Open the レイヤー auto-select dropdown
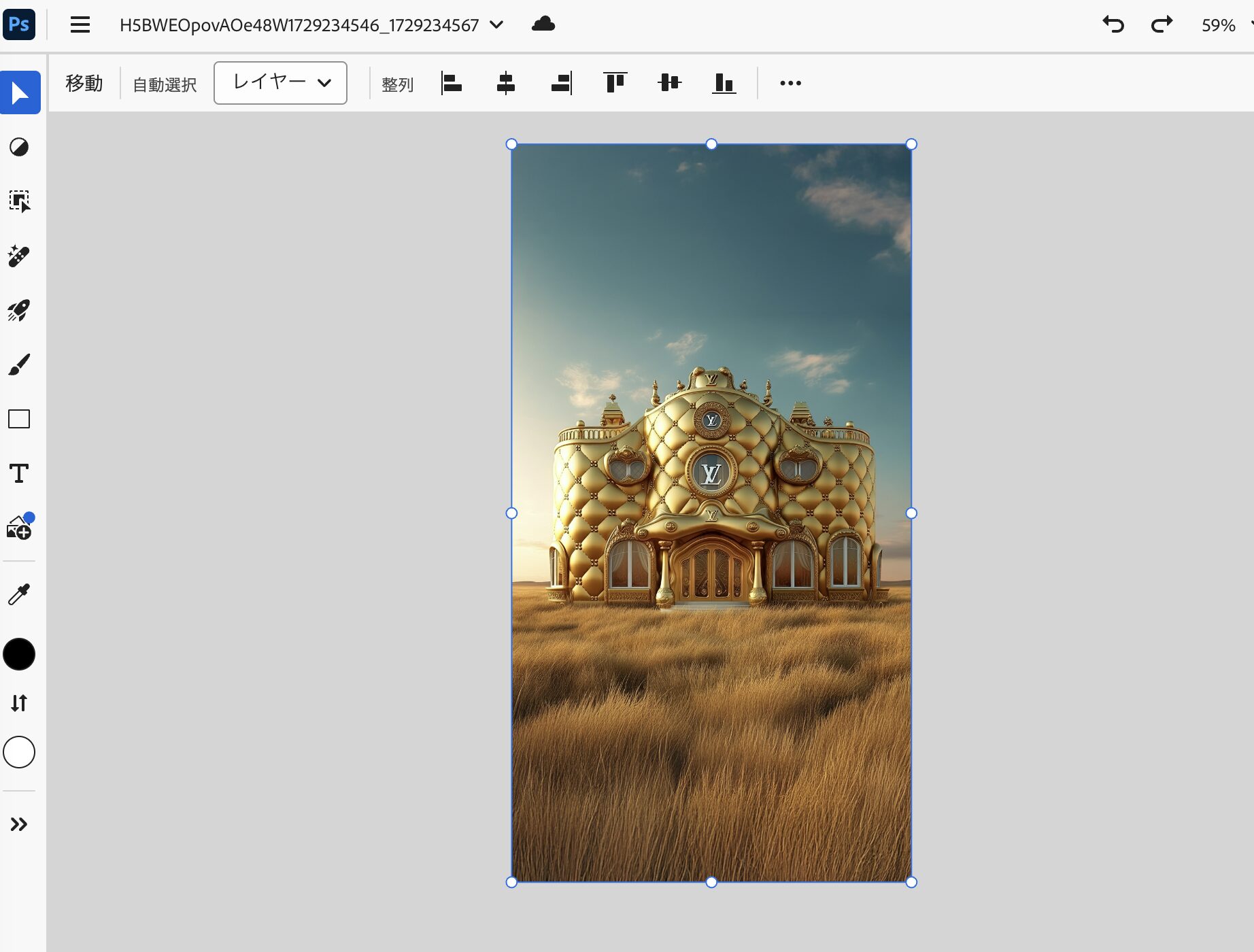Image resolution: width=1254 pixels, height=952 pixels. pyautogui.click(x=280, y=83)
